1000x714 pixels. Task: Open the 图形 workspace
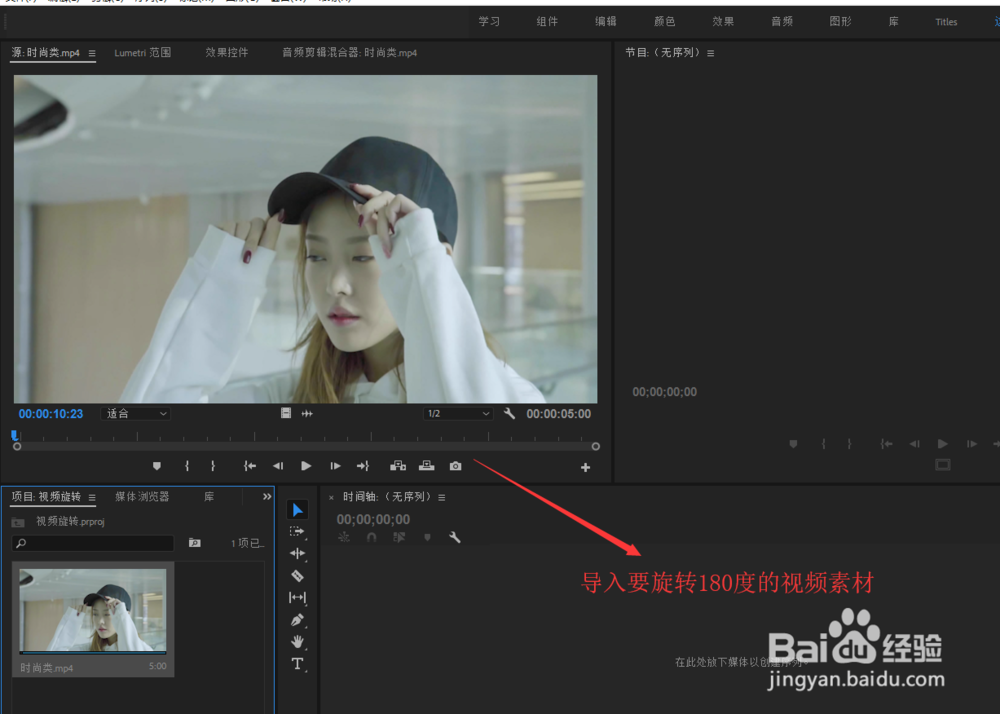click(x=841, y=22)
